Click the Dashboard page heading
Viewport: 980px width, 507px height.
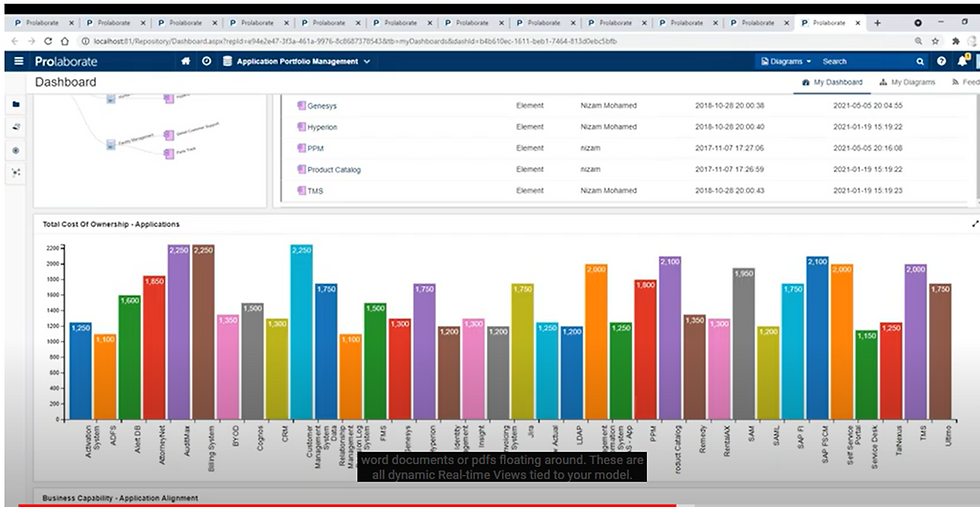[x=66, y=82]
